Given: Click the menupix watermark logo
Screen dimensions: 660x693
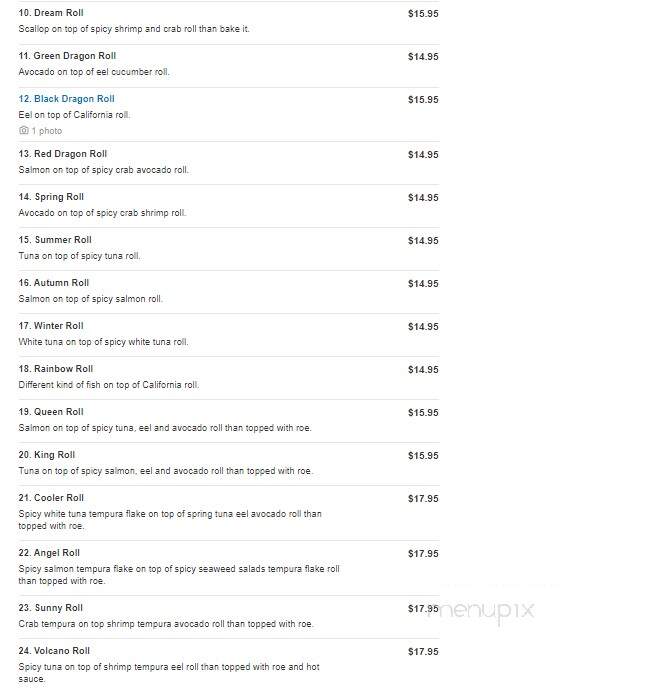Looking at the screenshot, I should pos(484,612).
